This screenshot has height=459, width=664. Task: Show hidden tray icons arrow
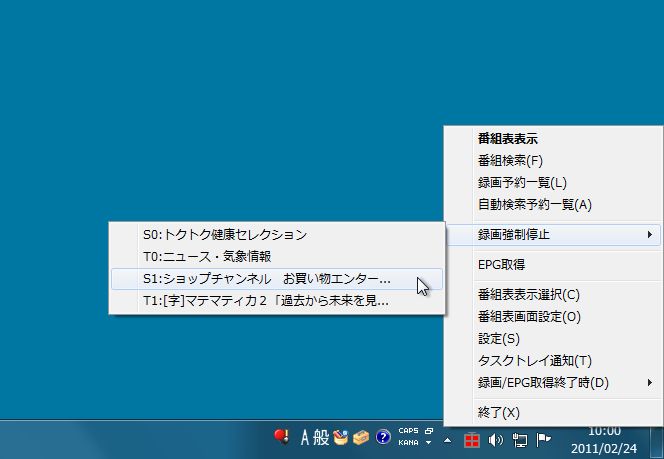tap(447, 440)
